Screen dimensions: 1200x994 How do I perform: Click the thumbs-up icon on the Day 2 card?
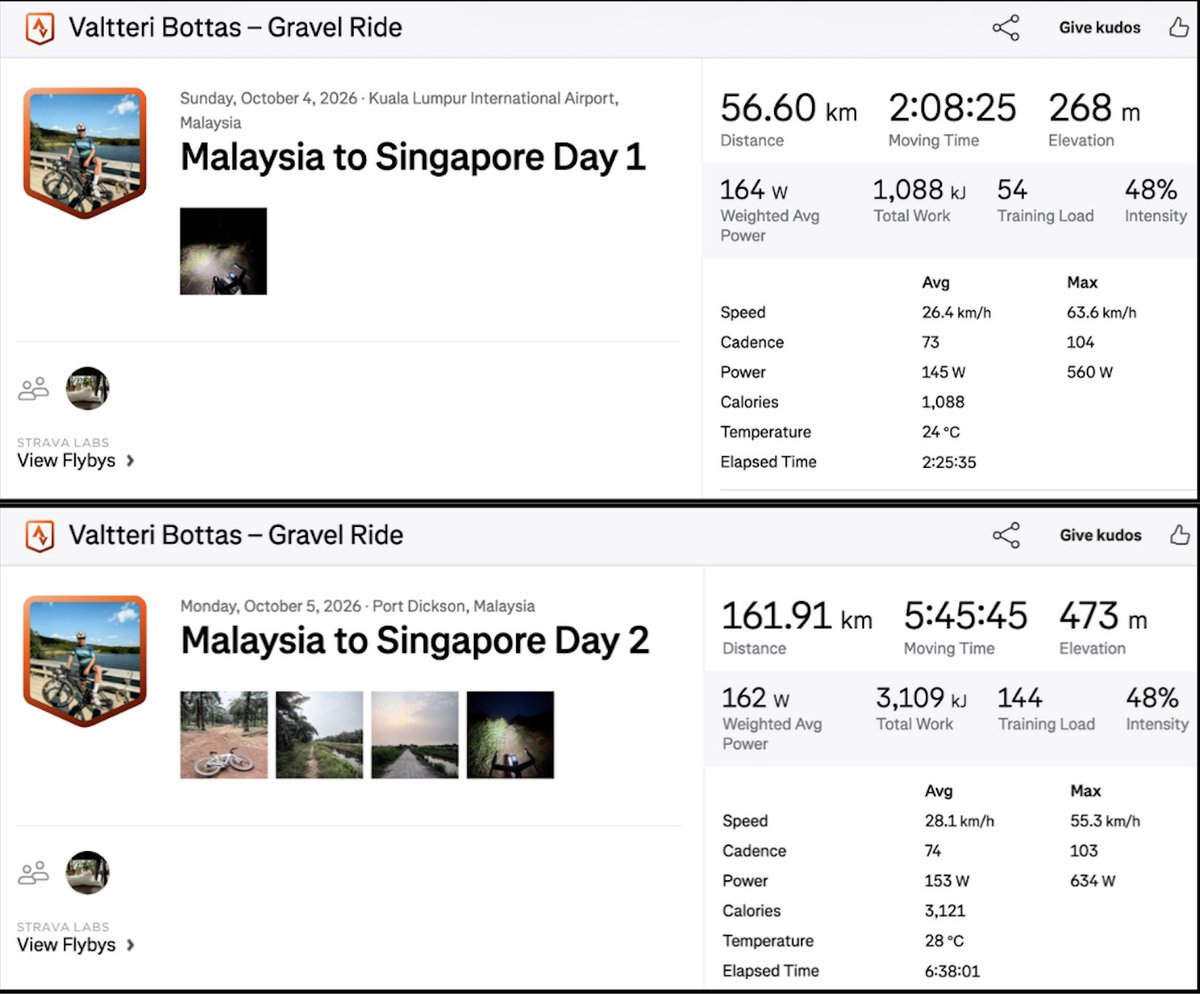(x=1178, y=535)
